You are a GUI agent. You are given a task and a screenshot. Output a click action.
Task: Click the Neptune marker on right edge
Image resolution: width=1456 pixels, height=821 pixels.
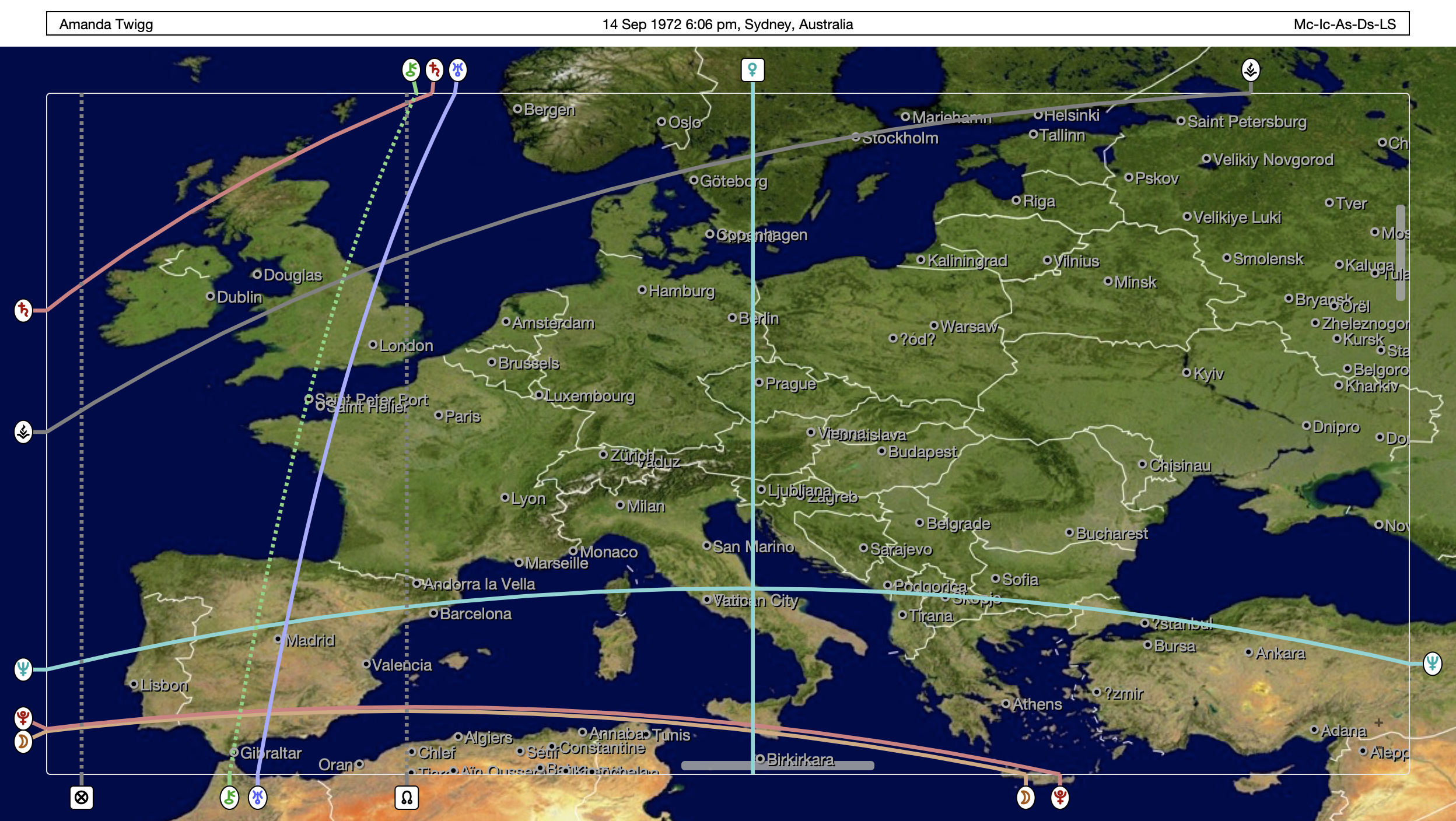1432,663
